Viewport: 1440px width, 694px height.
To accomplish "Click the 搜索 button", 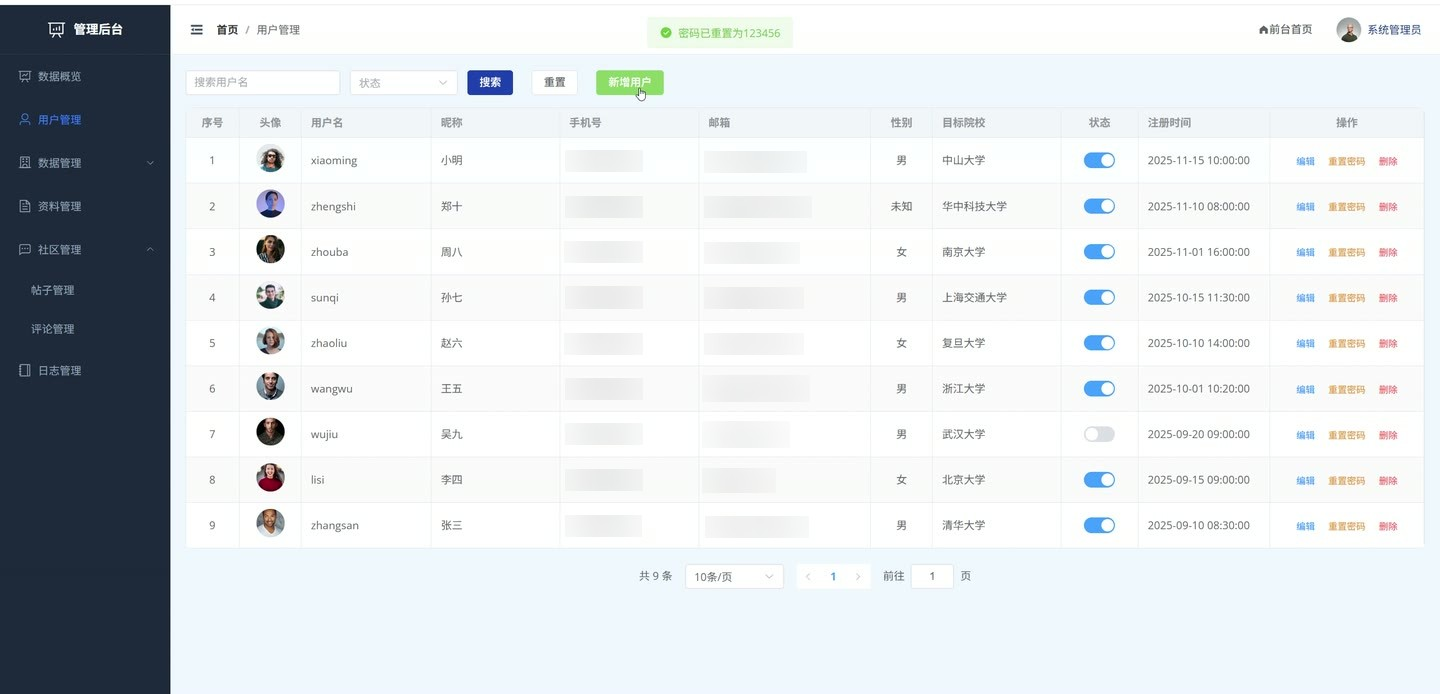I will tap(490, 83).
